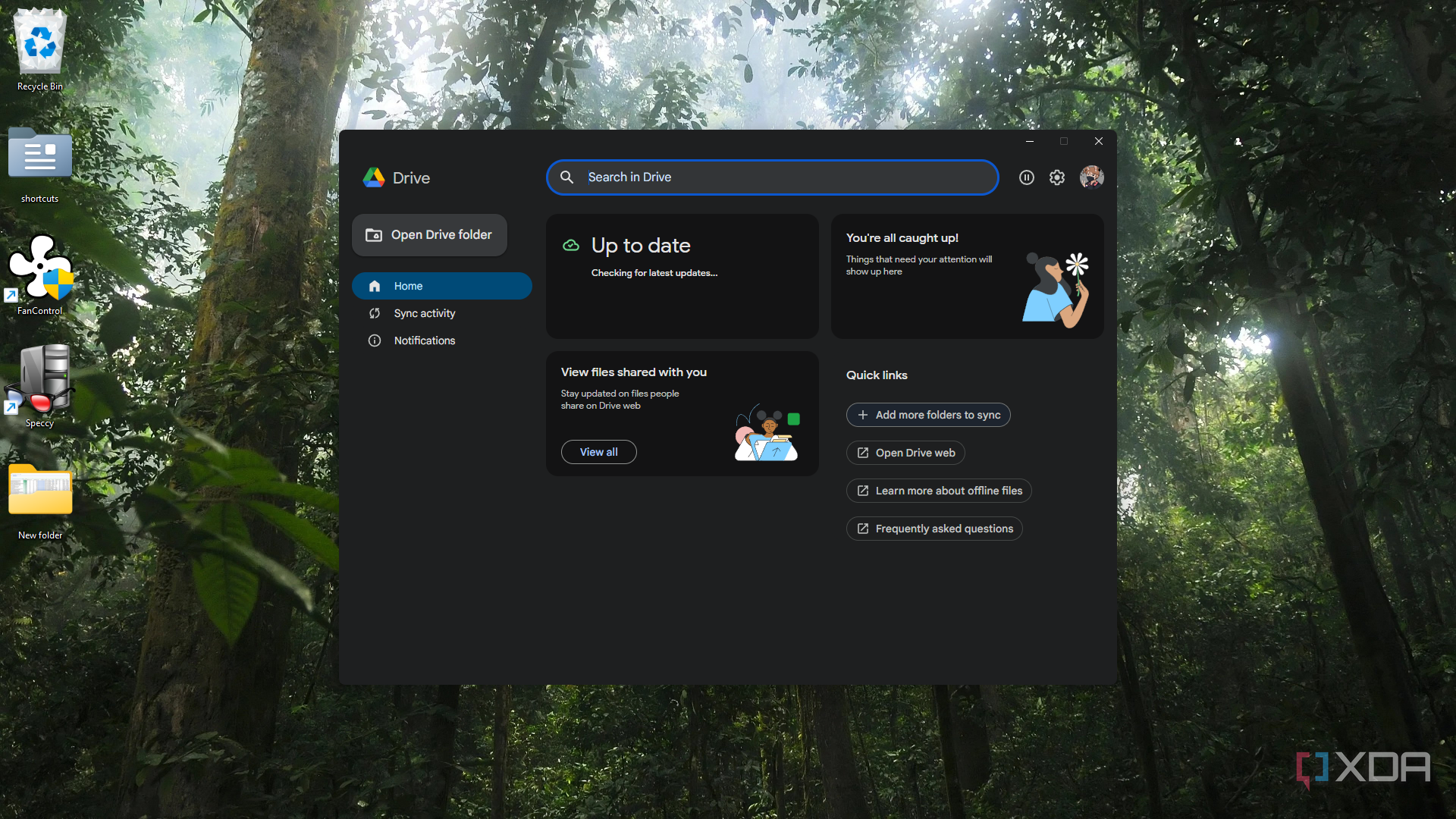The image size is (1456, 819).
Task: Click the View files shared with you heading
Action: click(x=634, y=372)
